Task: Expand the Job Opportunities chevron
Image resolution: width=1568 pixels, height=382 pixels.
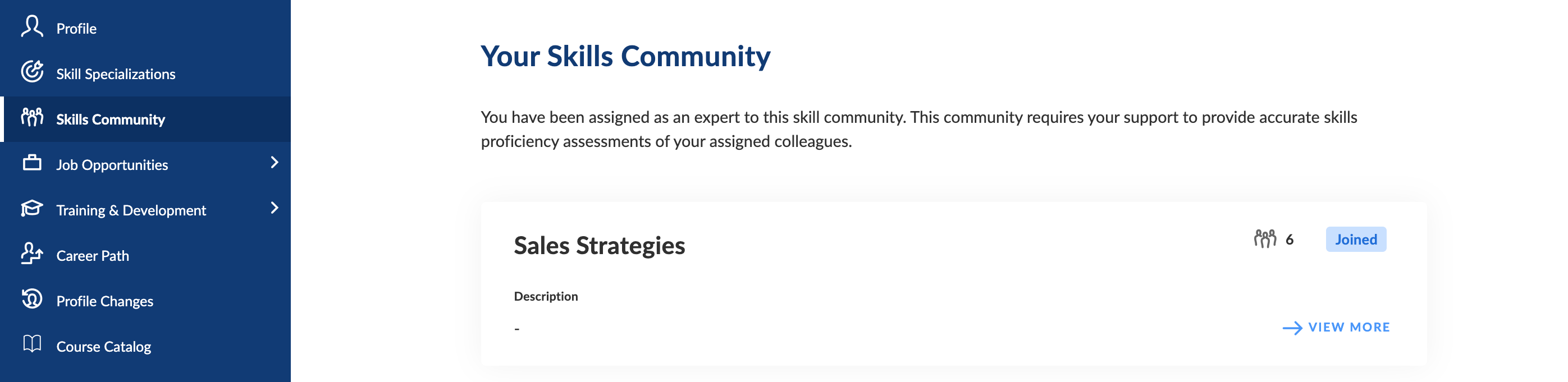Action: coord(275,163)
